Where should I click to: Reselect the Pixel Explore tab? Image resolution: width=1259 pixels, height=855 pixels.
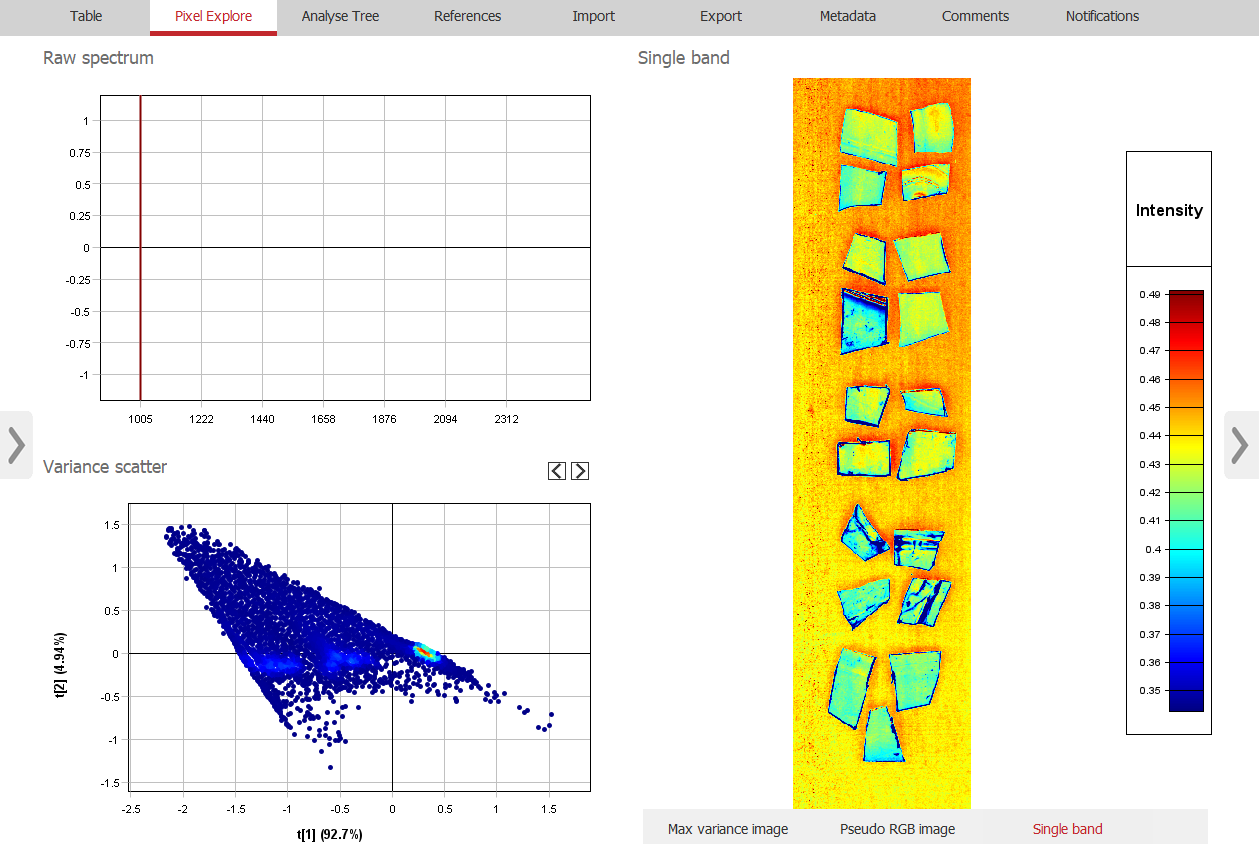(213, 16)
